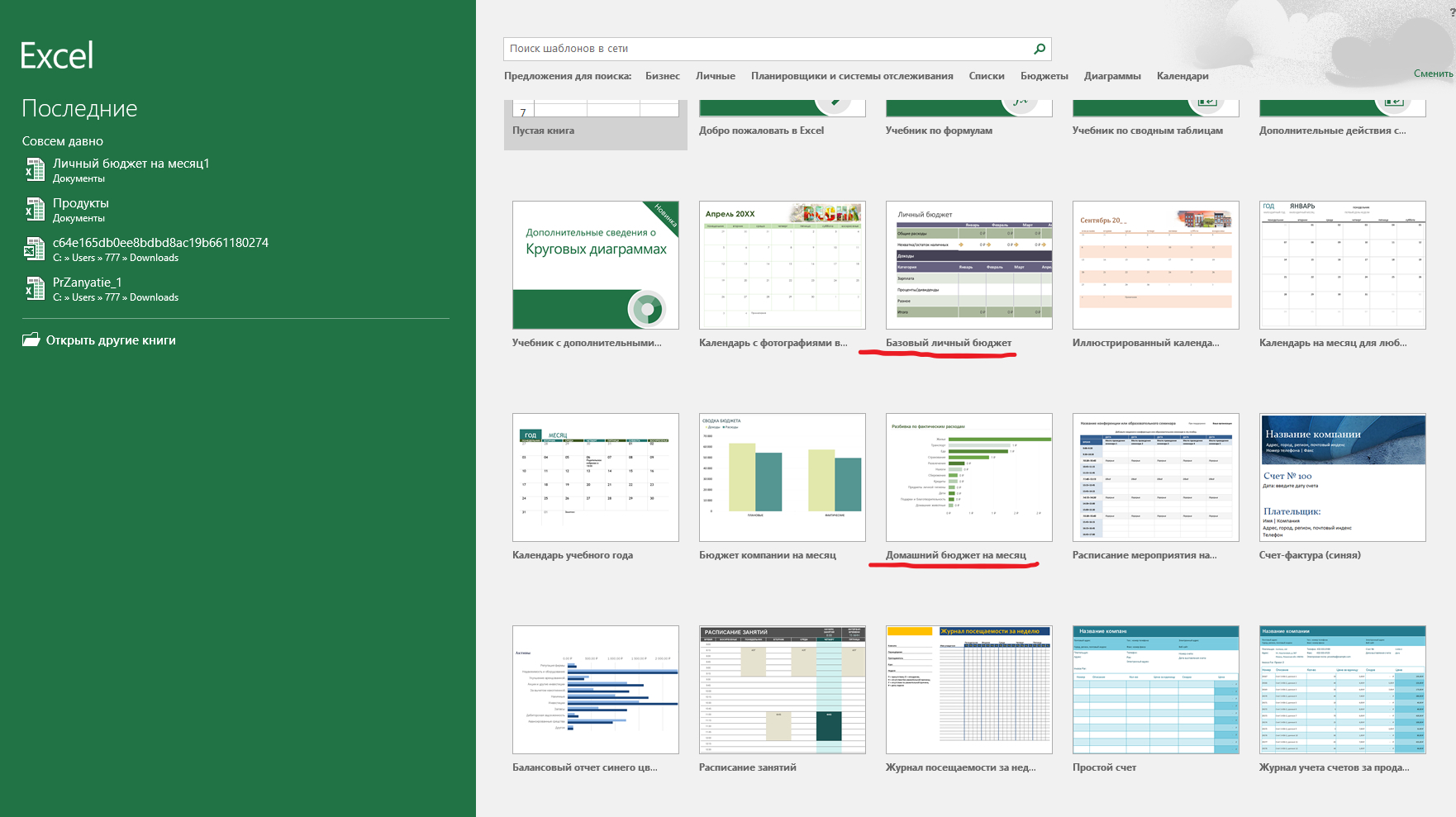
Task: Select the Личные search suggestion
Action: [716, 76]
